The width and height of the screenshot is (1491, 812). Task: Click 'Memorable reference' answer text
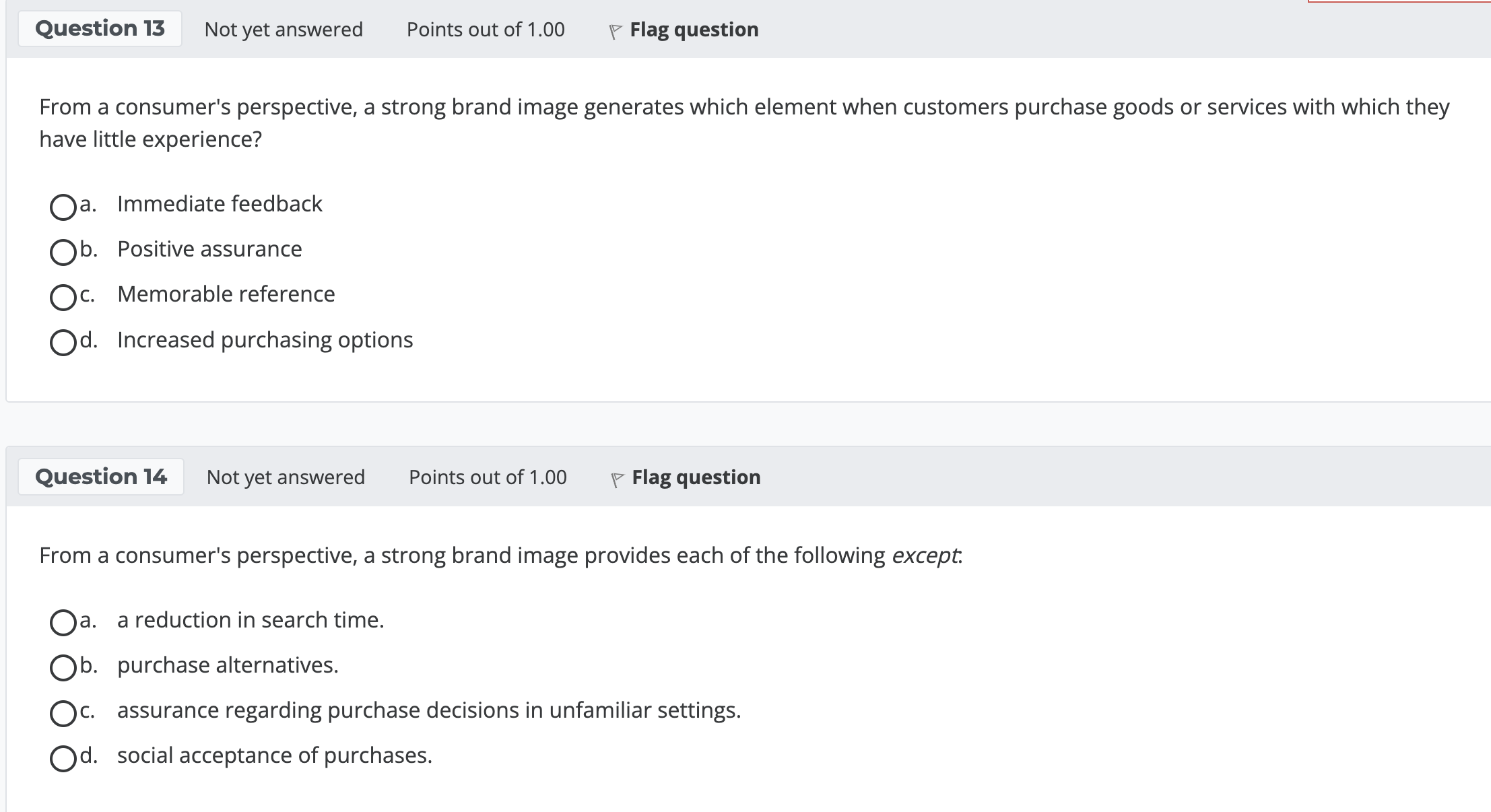pos(226,294)
